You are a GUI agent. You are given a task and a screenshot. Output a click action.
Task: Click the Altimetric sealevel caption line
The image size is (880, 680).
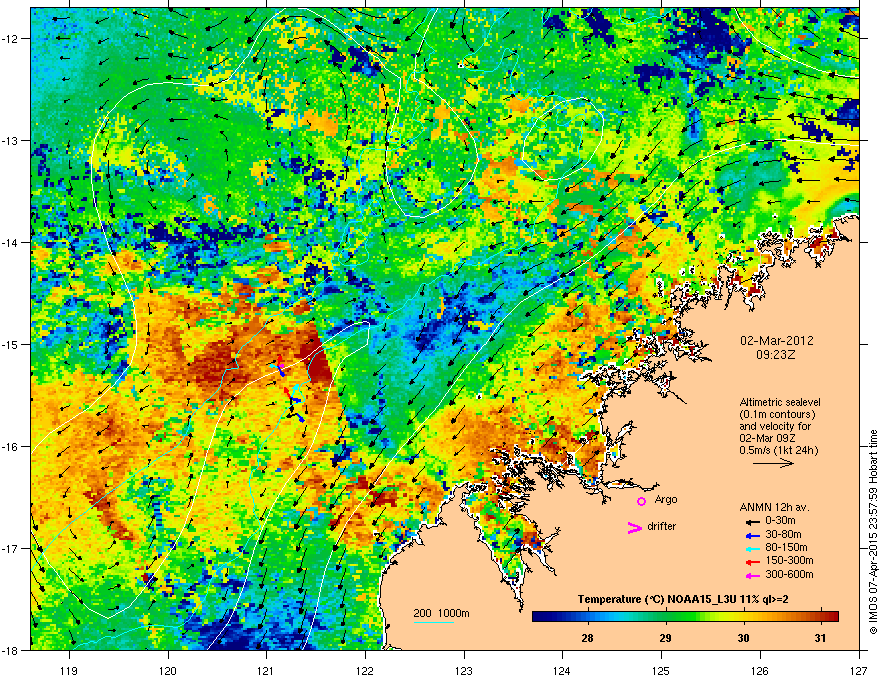coord(780,402)
